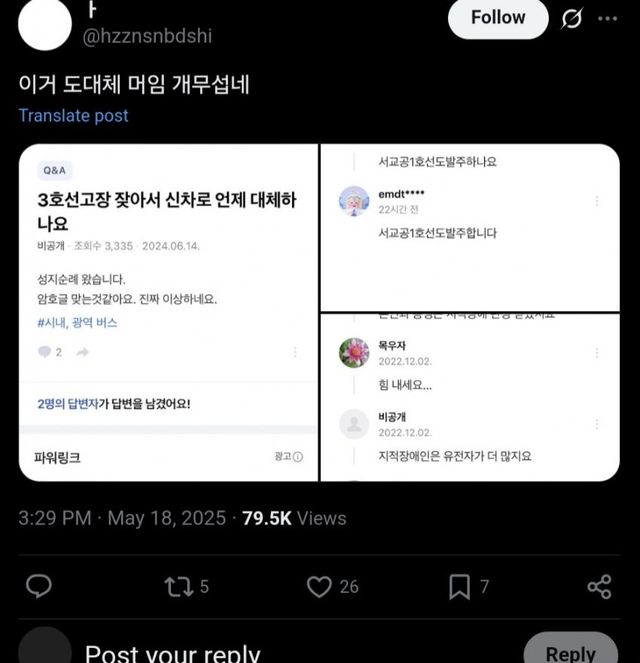Open the @hzznsnbdshi profile handle
This screenshot has height=663, width=640.
[149, 36]
